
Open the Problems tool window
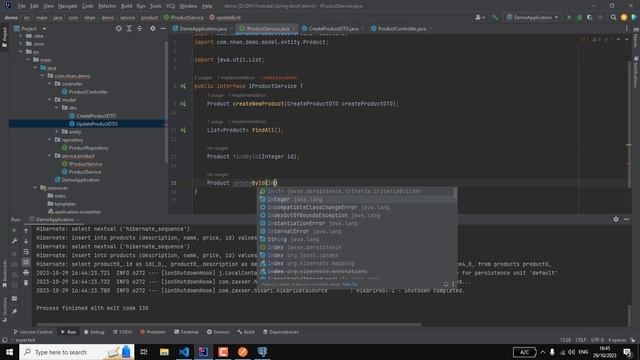tap(153, 332)
